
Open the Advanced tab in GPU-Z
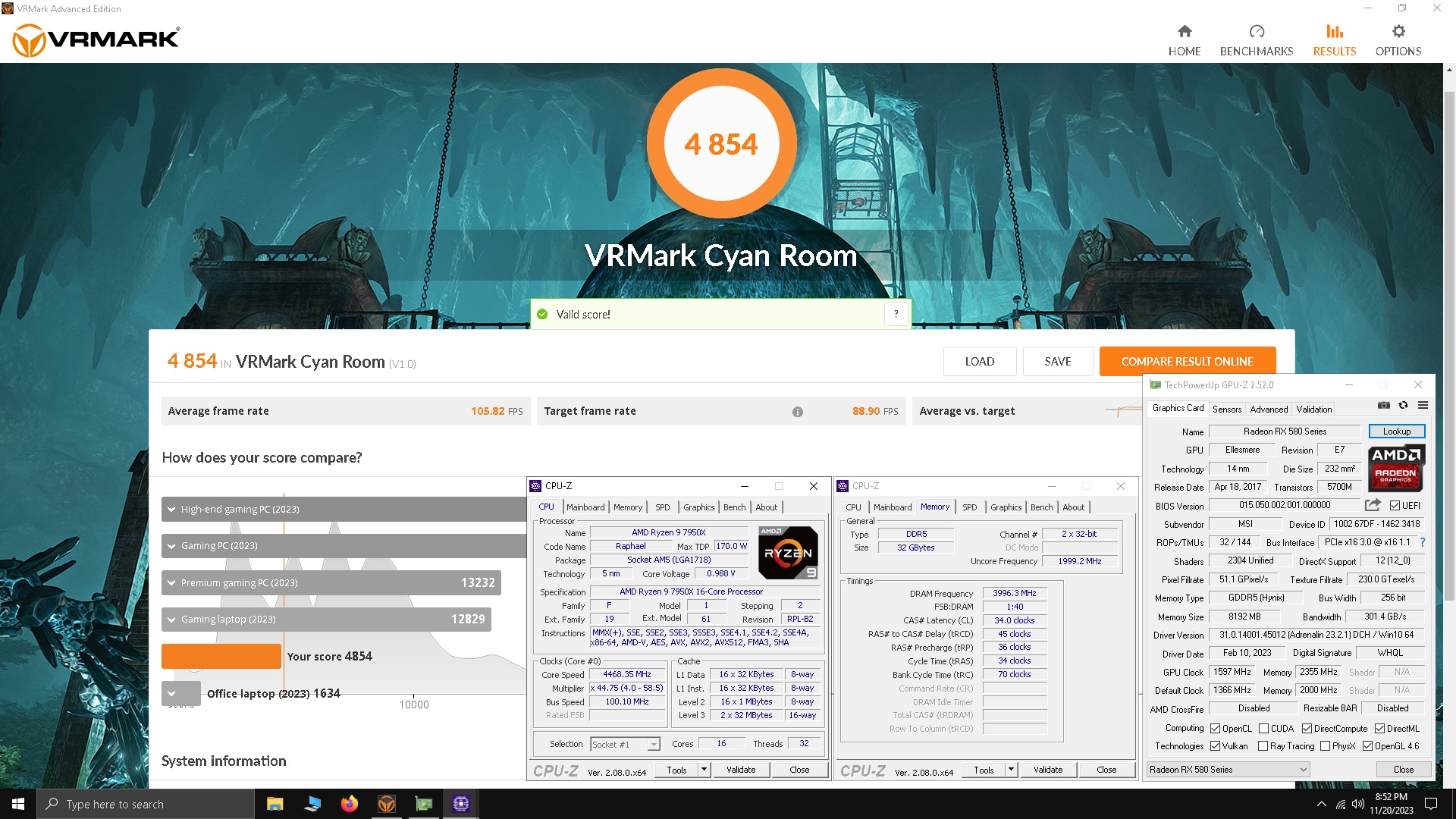coord(1269,409)
